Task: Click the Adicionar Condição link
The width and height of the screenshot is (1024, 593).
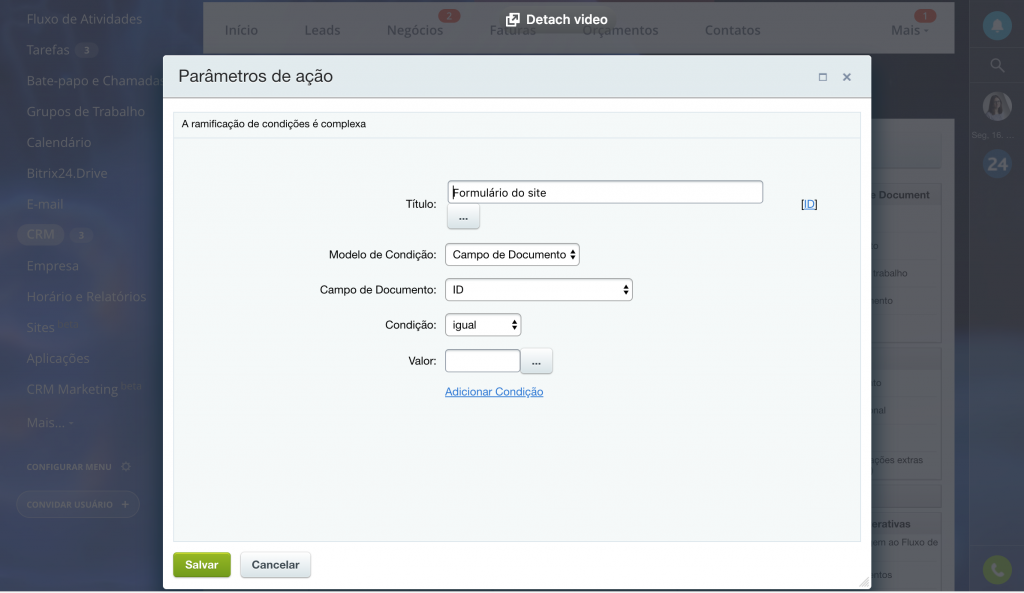Action: 494,392
